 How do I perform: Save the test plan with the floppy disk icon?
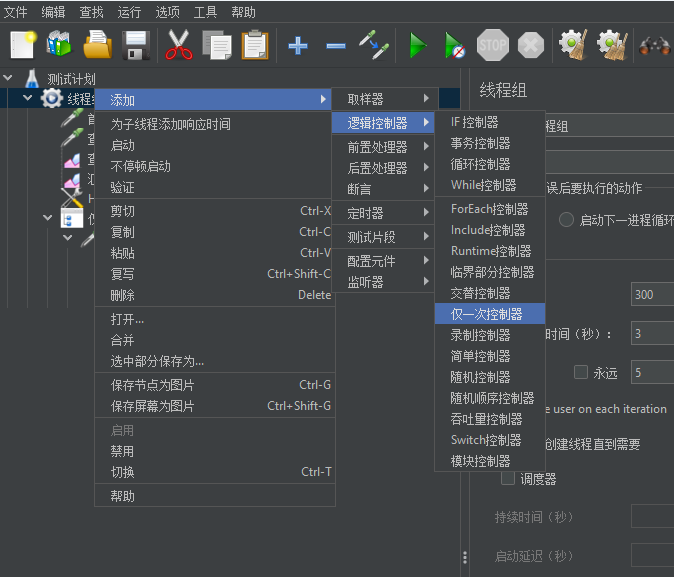(x=135, y=44)
